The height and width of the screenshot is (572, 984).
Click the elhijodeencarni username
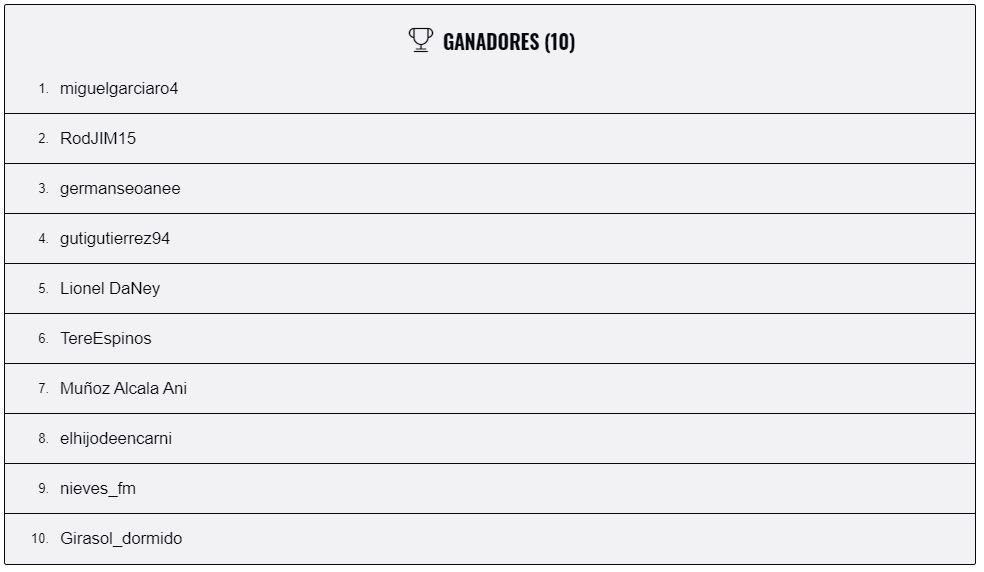click(115, 438)
